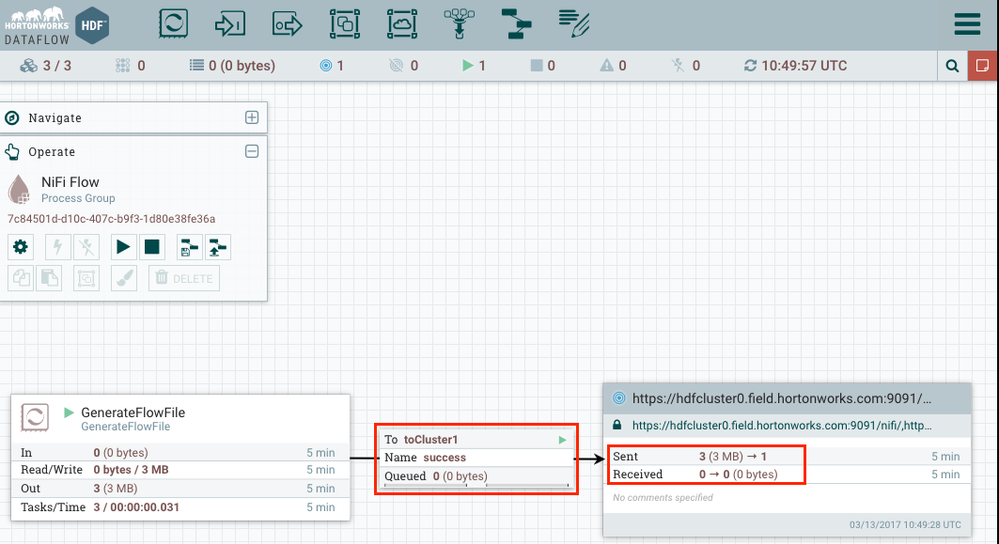Click the 03/13/2017 10:49:28 UTC timestamp

905,525
